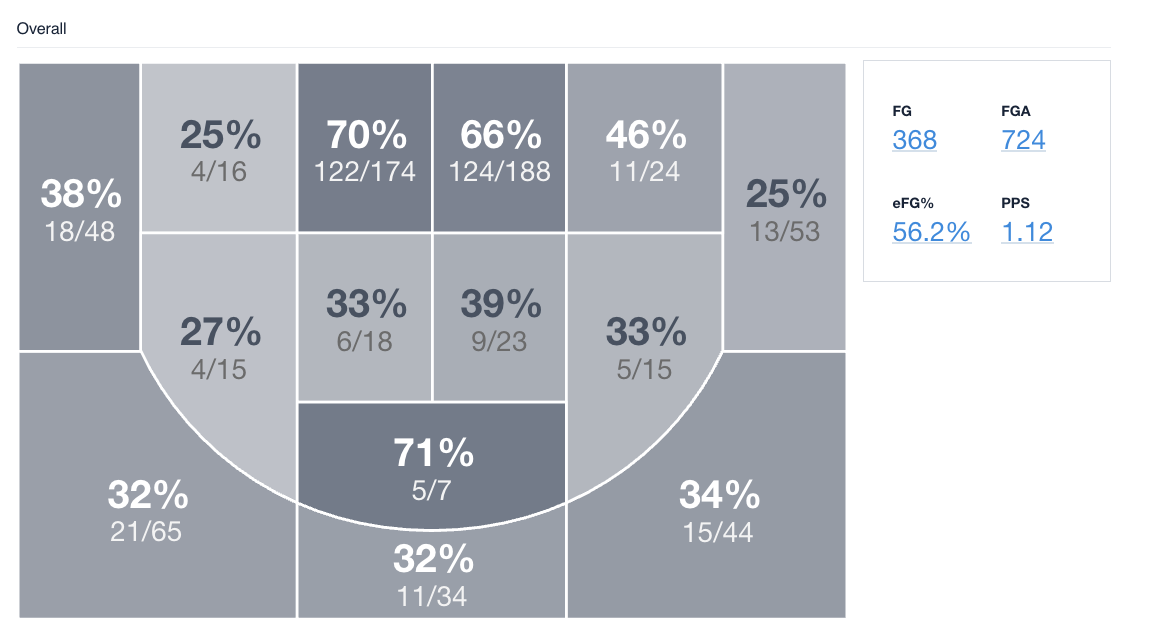This screenshot has height=639, width=1171.
Task: Click the 27% mid-range zone 4/15
Action: coord(219,346)
